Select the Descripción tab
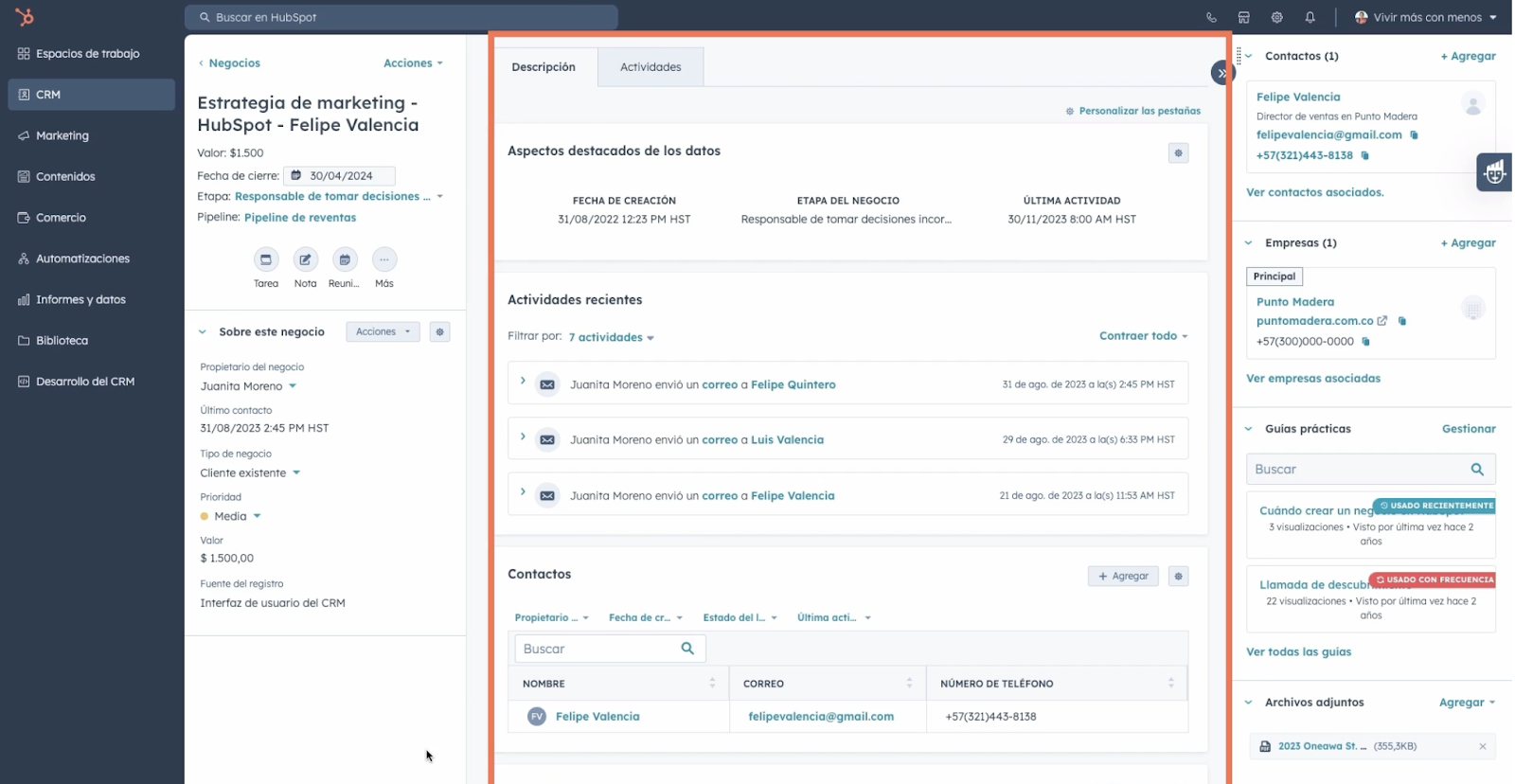The width and height of the screenshot is (1515, 784). pyautogui.click(x=544, y=67)
